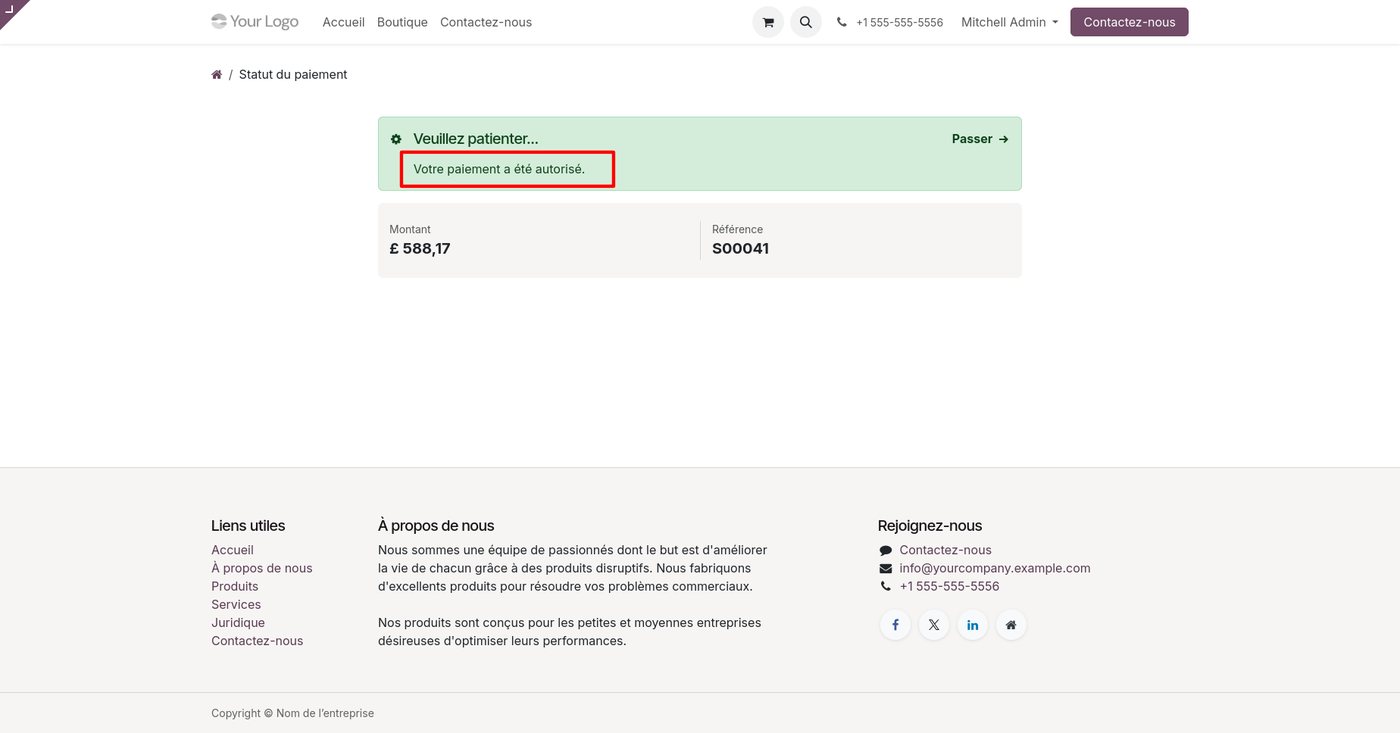
Task: Open Contactez-nous under Rejoignez-nous
Action: (945, 550)
